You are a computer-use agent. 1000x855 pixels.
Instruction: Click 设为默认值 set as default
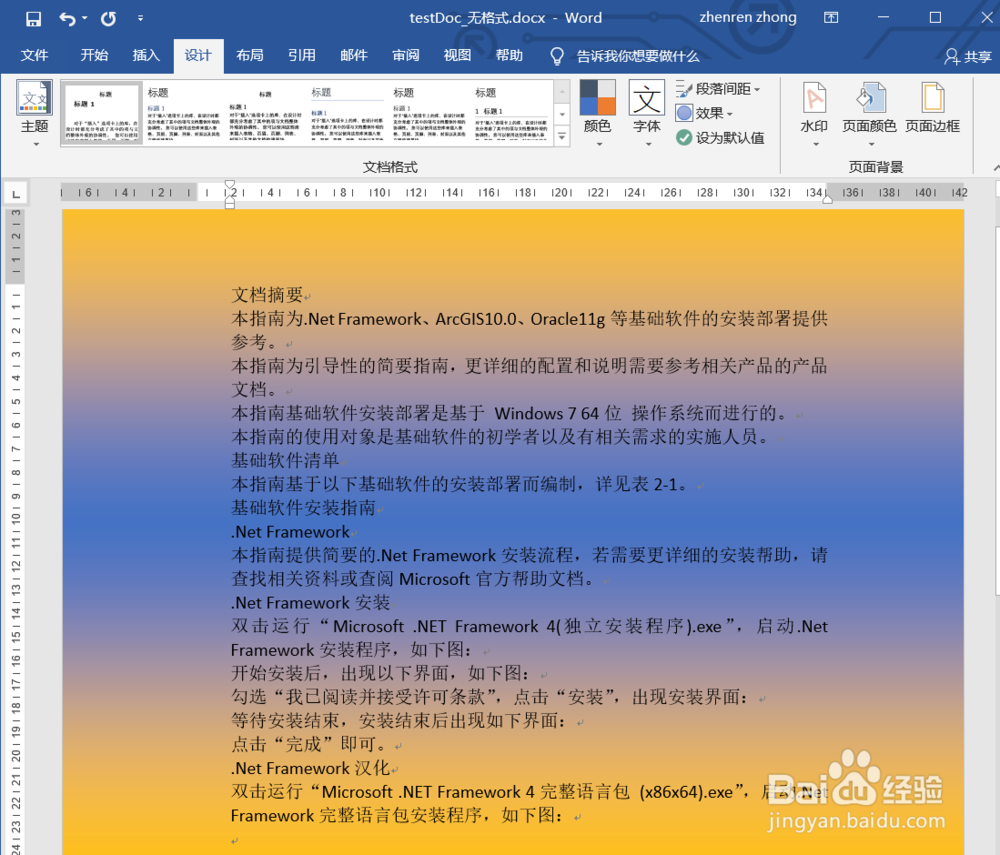[720, 138]
